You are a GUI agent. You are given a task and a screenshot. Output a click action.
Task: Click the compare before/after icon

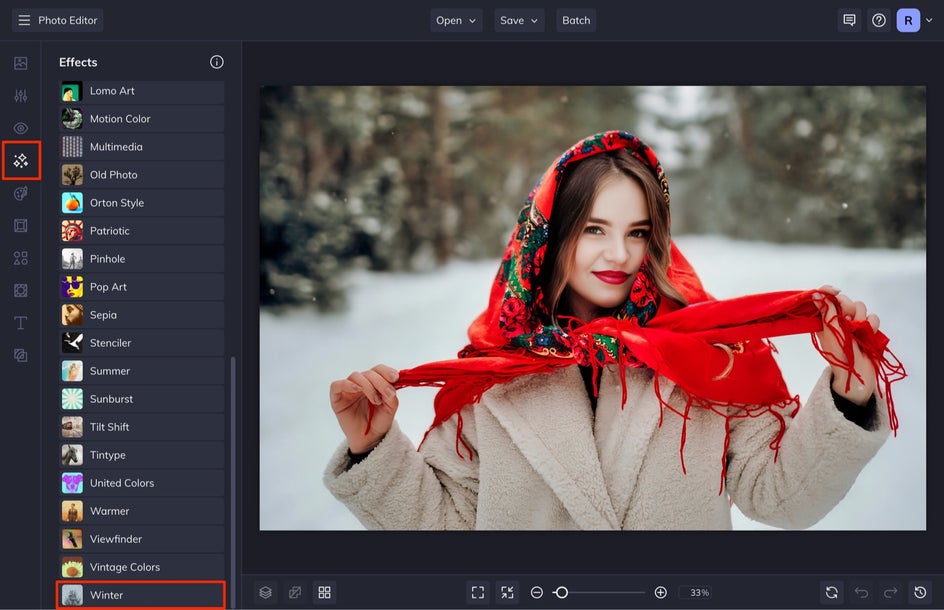[x=295, y=593]
